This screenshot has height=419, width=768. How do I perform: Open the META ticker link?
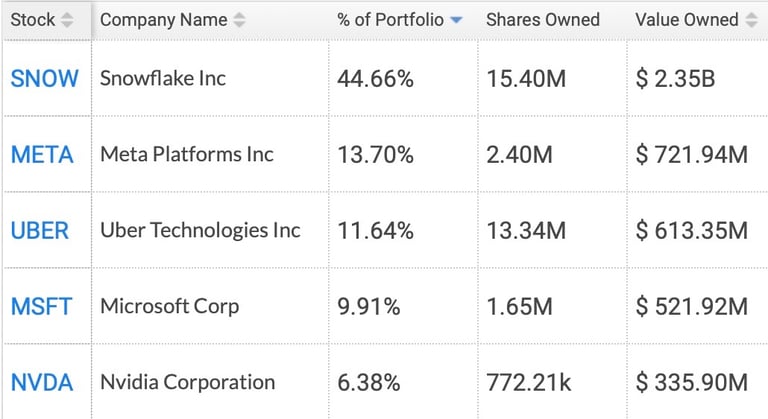click(x=42, y=155)
